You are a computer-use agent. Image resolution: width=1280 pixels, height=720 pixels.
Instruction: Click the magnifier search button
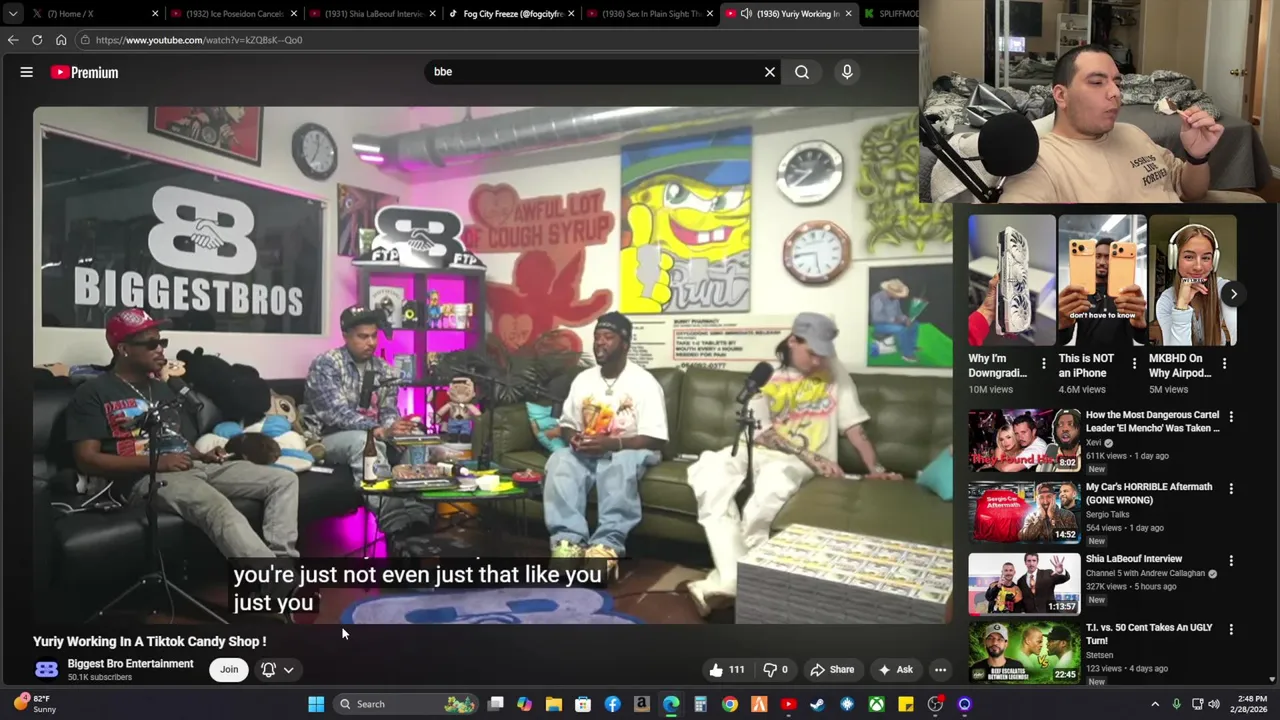coord(802,72)
